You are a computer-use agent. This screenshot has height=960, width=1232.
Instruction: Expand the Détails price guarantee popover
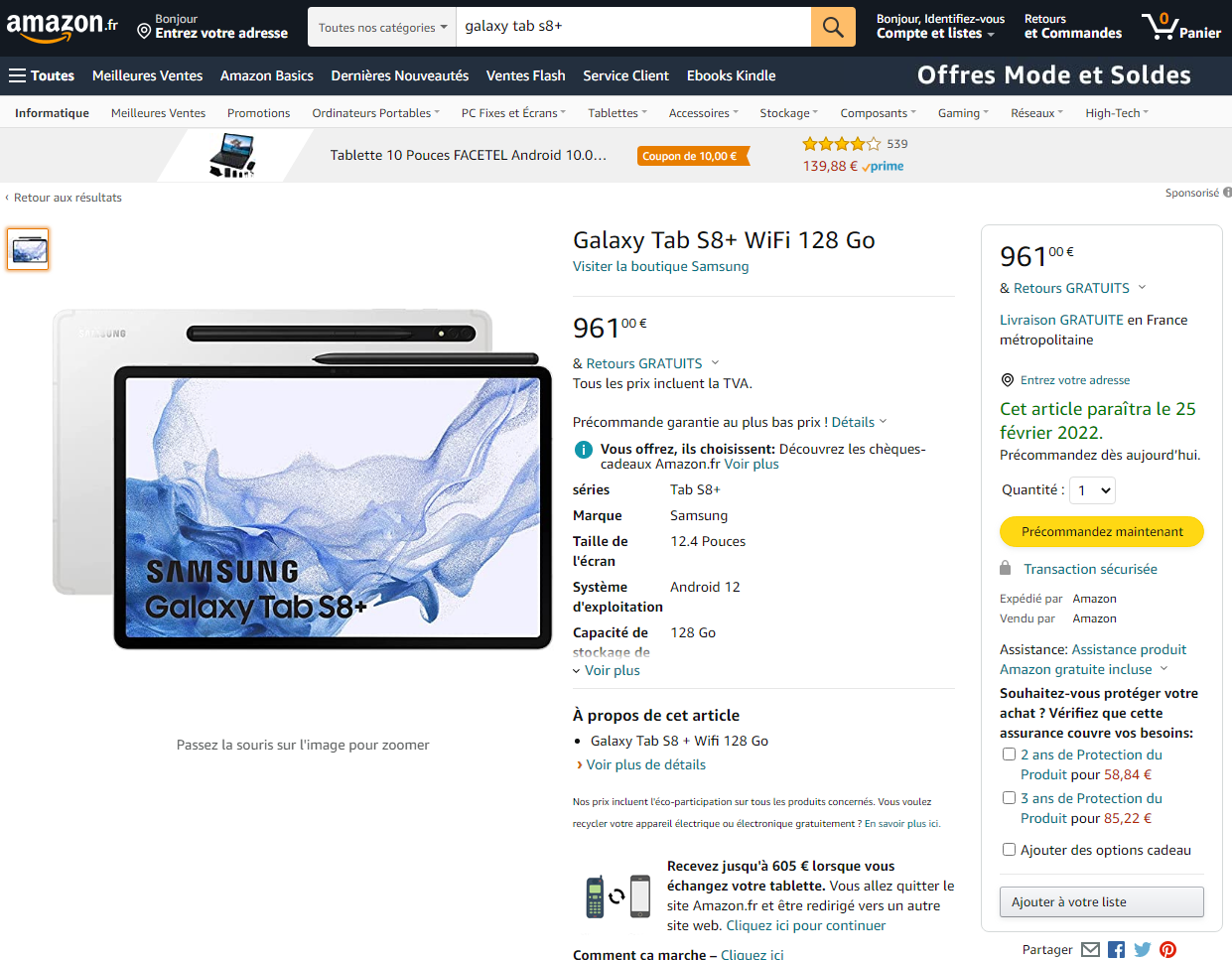(x=860, y=422)
